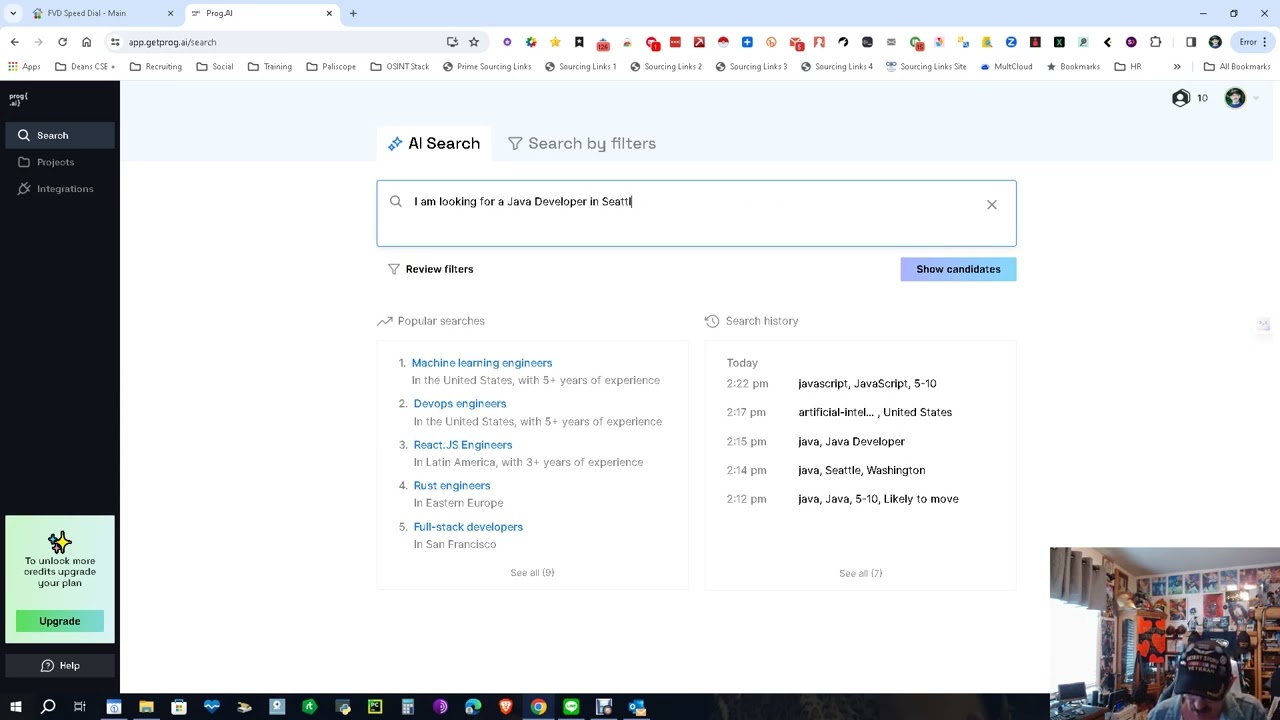Select the AI Search tab
This screenshot has width=1280, height=720.
(434, 143)
